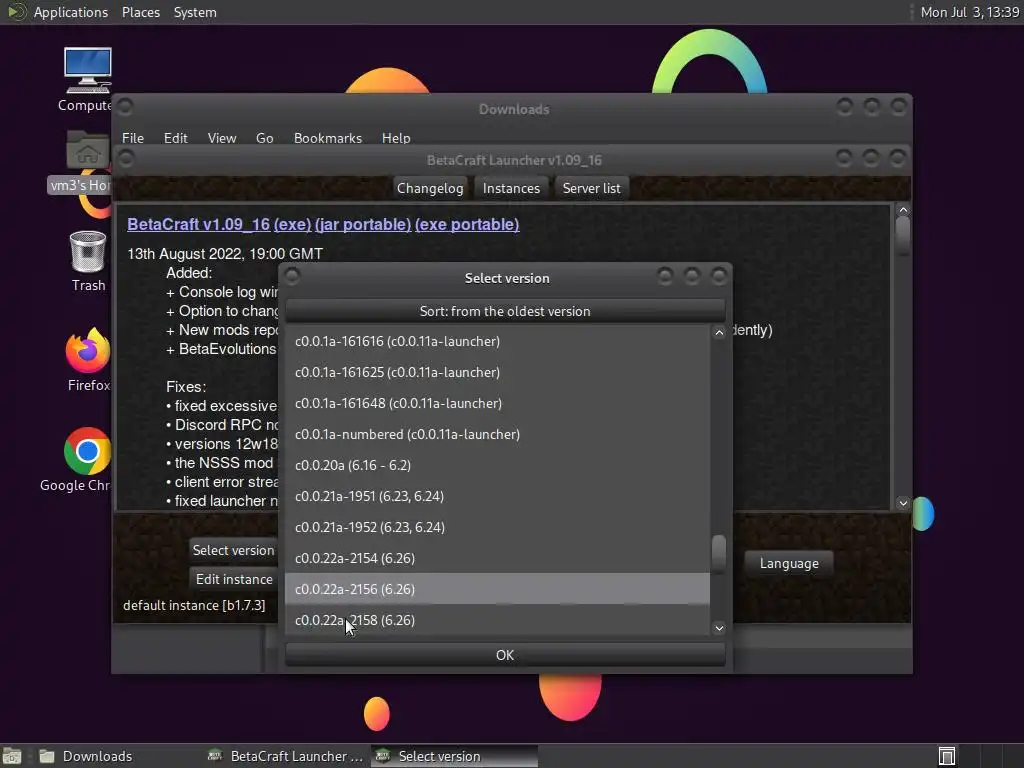Toggle Sort: from the oldest version
The image size is (1024, 768).
coord(505,311)
